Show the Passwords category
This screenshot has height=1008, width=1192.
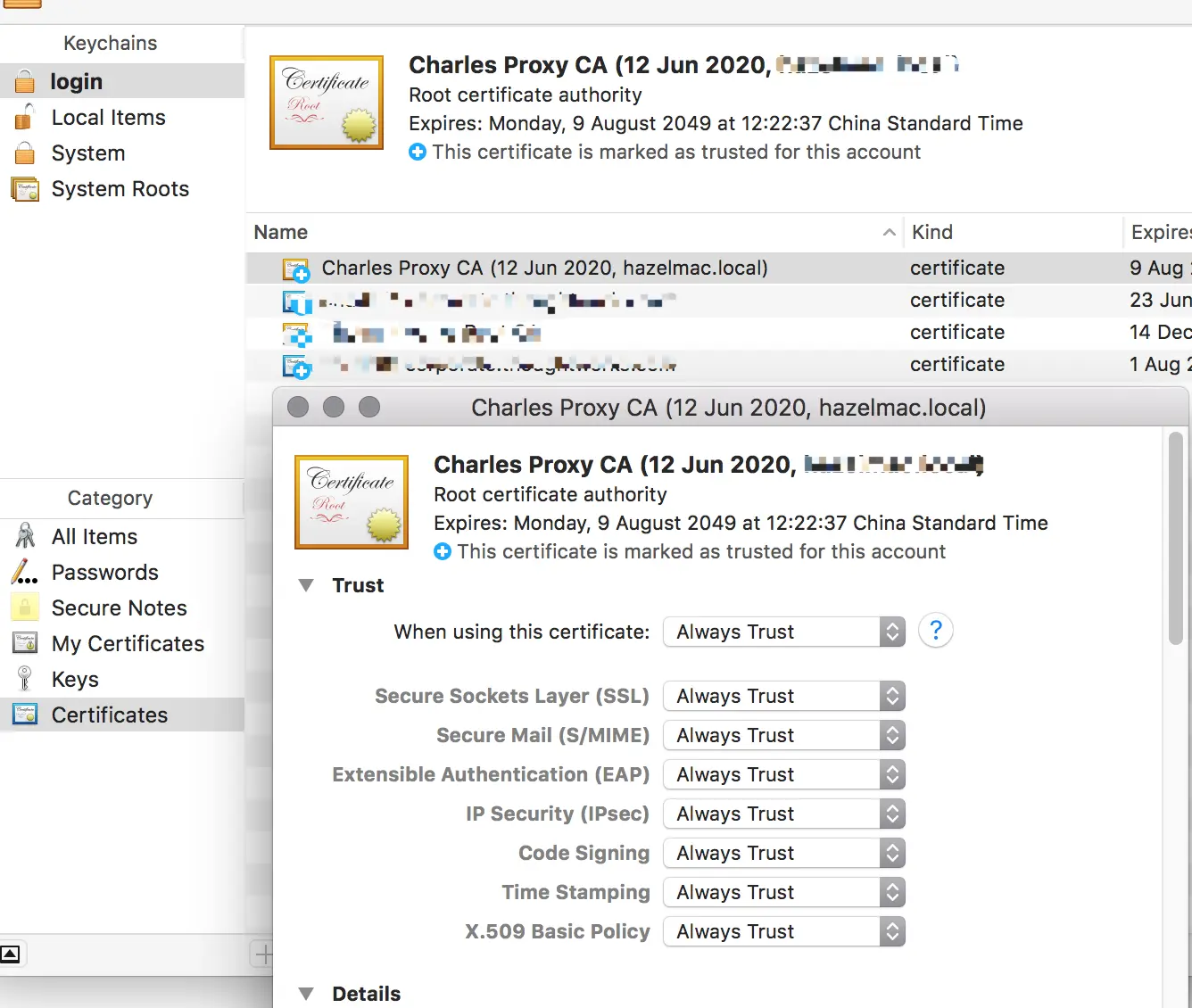[122, 572]
